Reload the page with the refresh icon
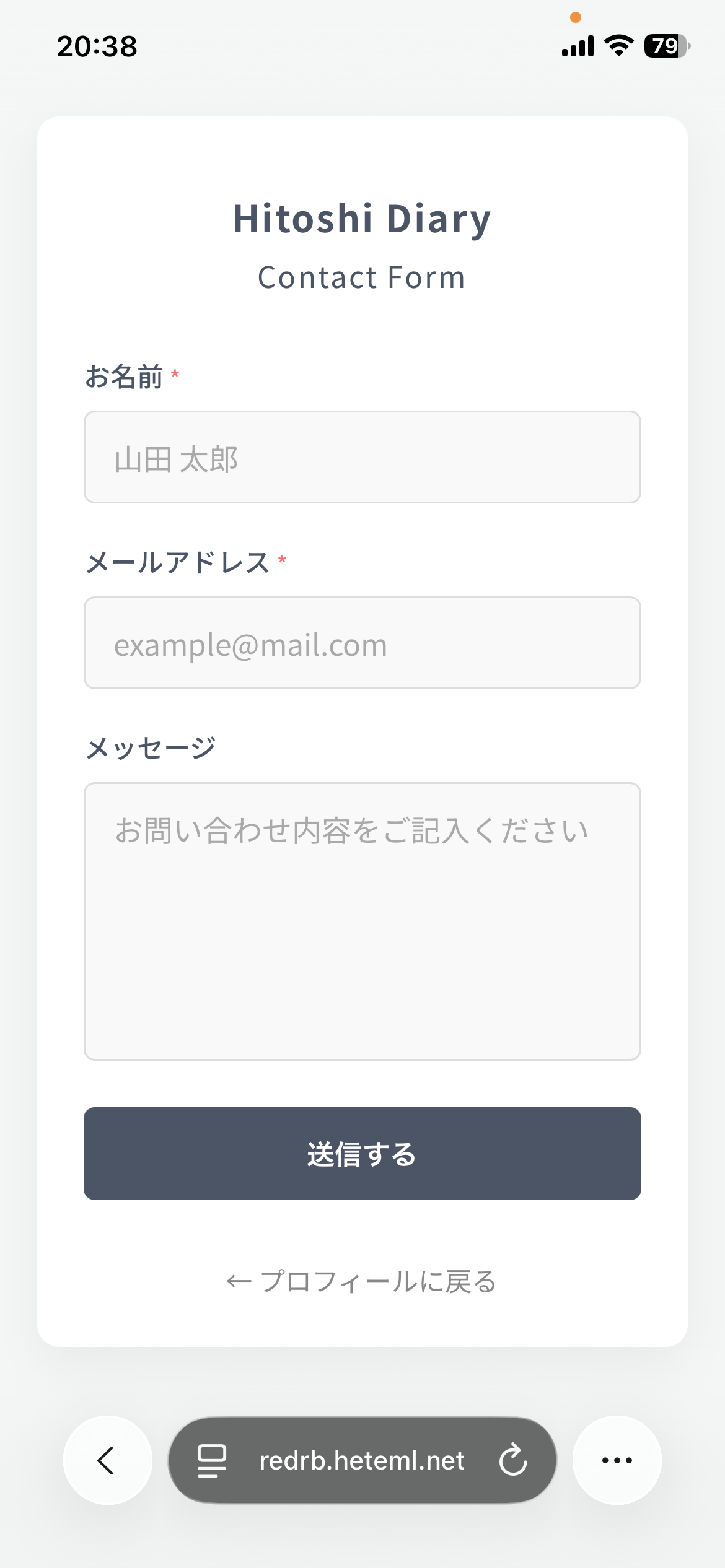Image resolution: width=725 pixels, height=1568 pixels. pyautogui.click(x=513, y=1460)
